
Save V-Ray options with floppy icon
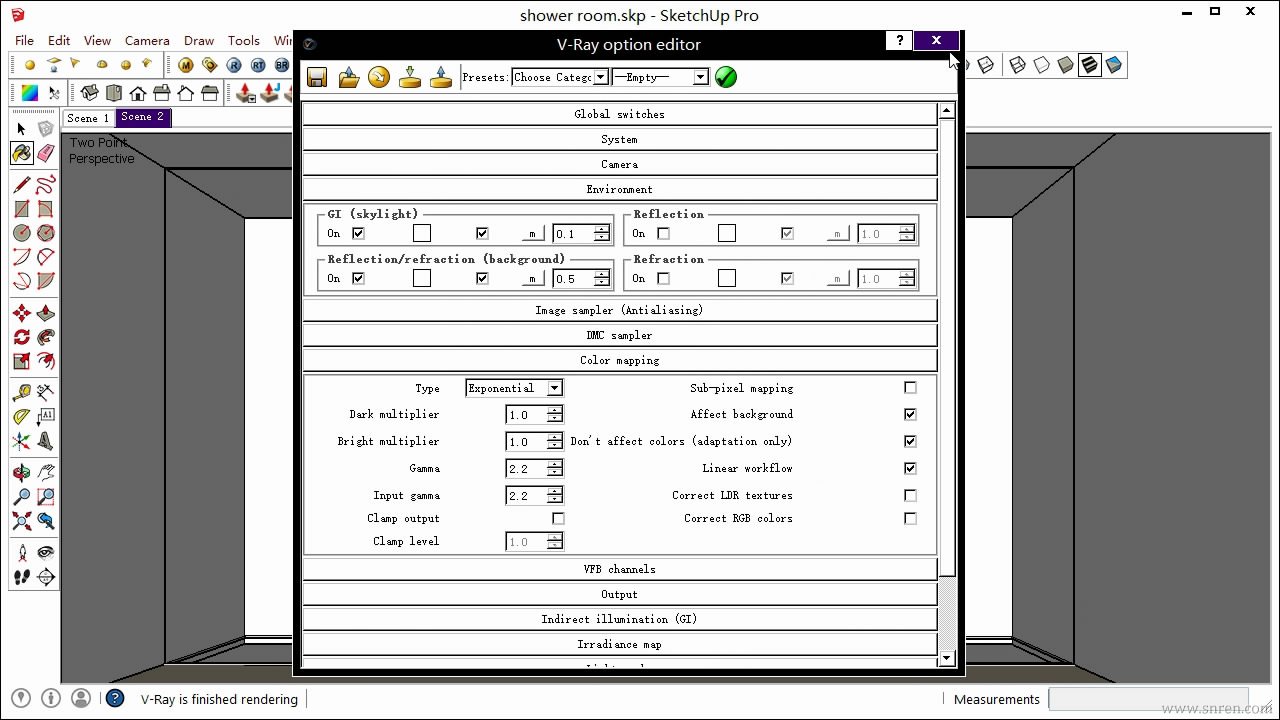(x=317, y=77)
